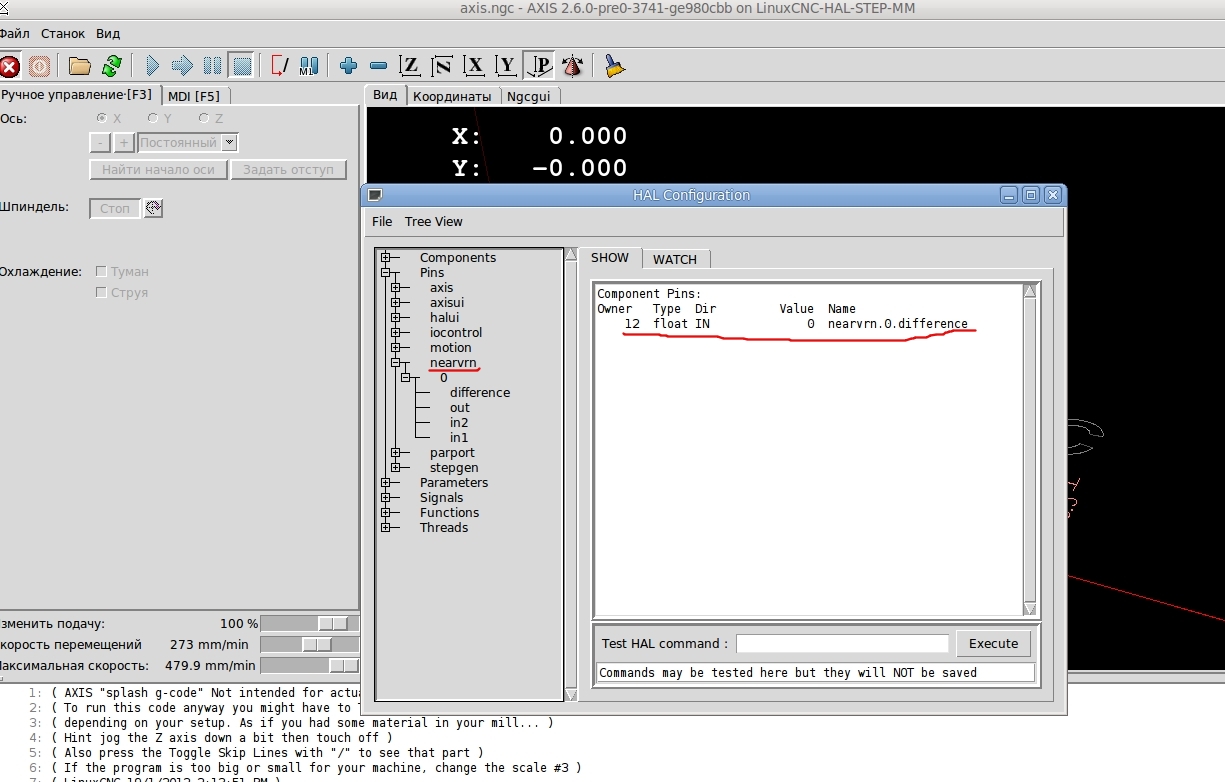The width and height of the screenshot is (1225, 782).
Task: Open a G-code file
Action: coord(80,67)
